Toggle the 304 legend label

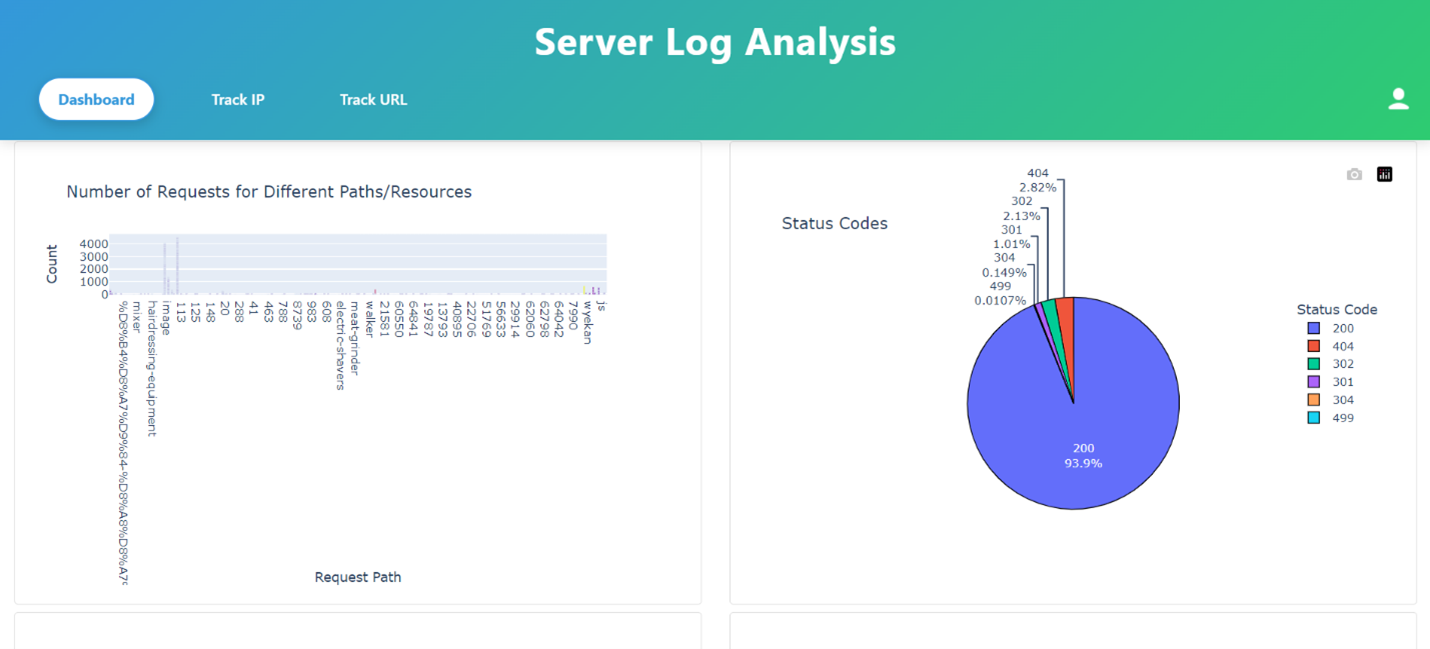tap(1342, 400)
